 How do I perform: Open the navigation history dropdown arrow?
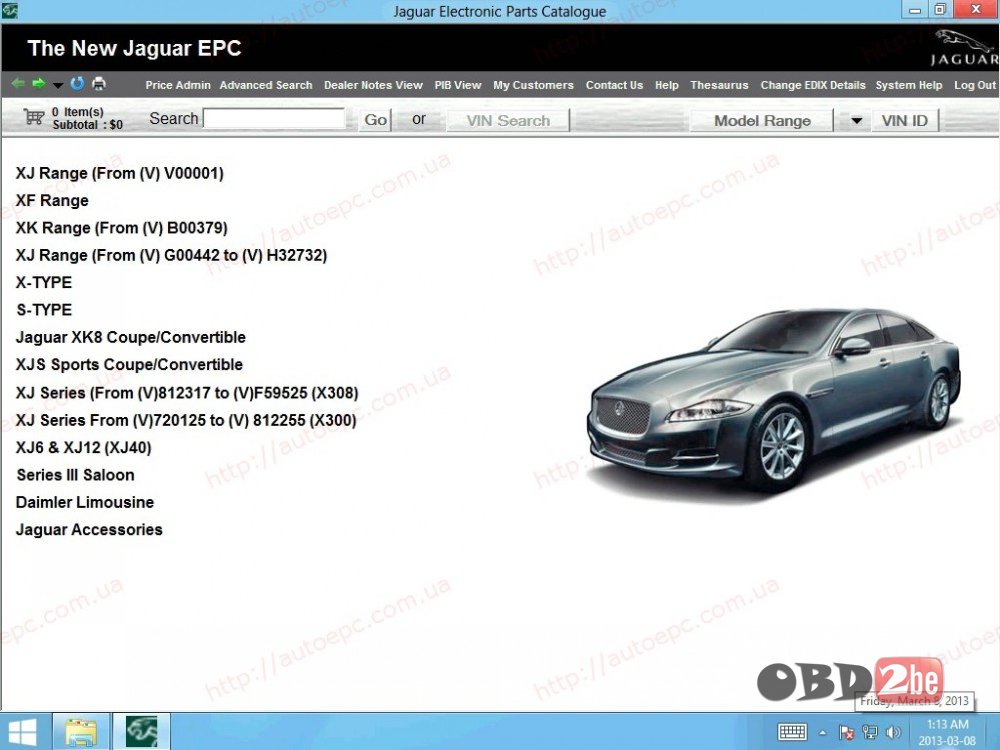click(58, 85)
